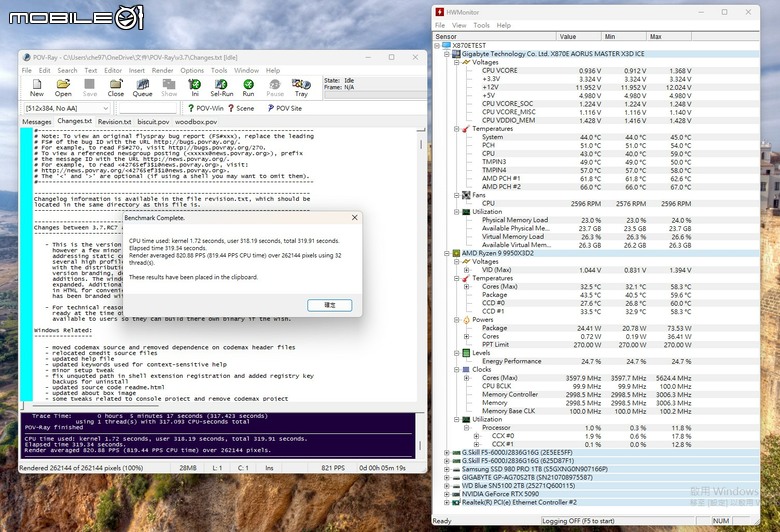This screenshot has height=532, width=780.
Task: Open HWMonitor File menu
Action: (440, 25)
